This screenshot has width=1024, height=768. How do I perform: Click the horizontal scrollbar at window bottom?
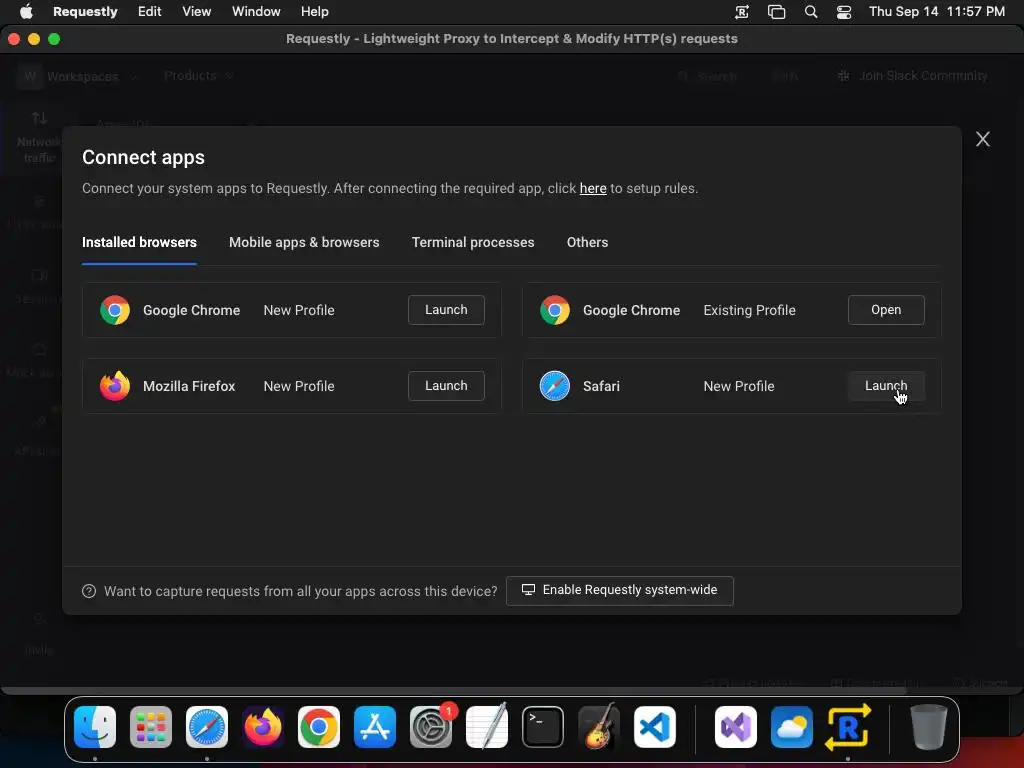click(454, 690)
